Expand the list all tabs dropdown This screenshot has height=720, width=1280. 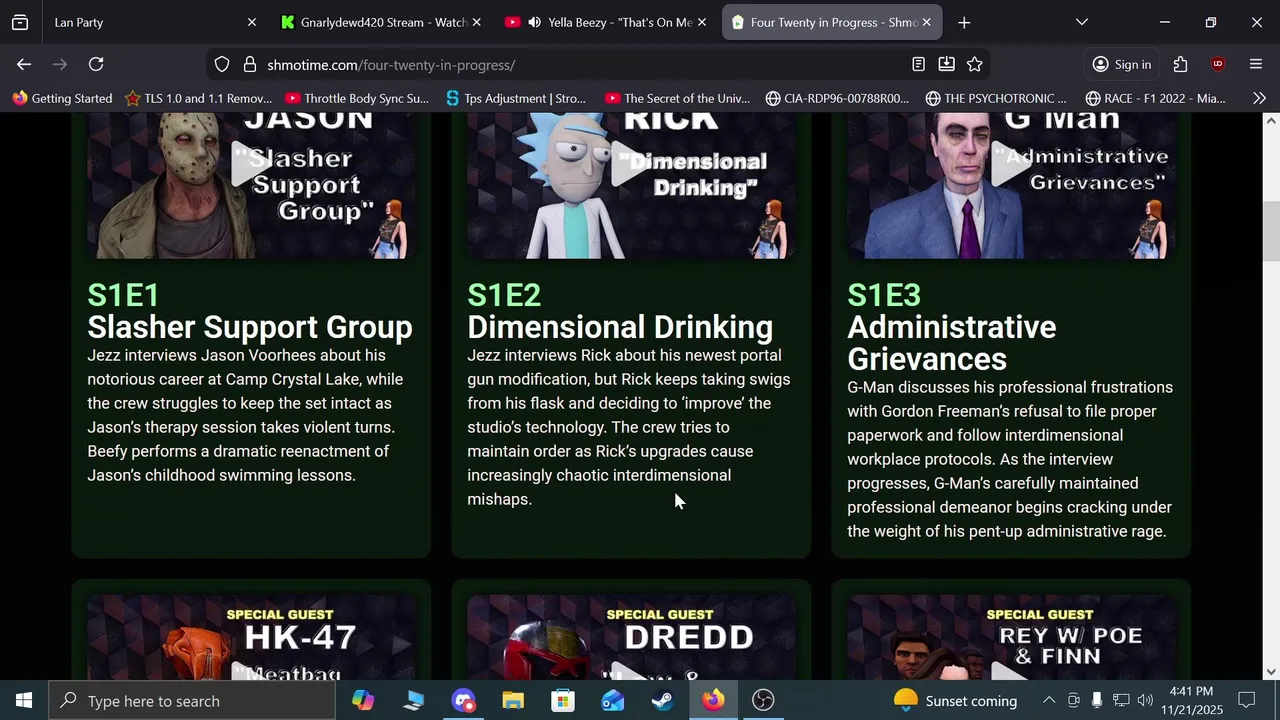click(x=1081, y=22)
